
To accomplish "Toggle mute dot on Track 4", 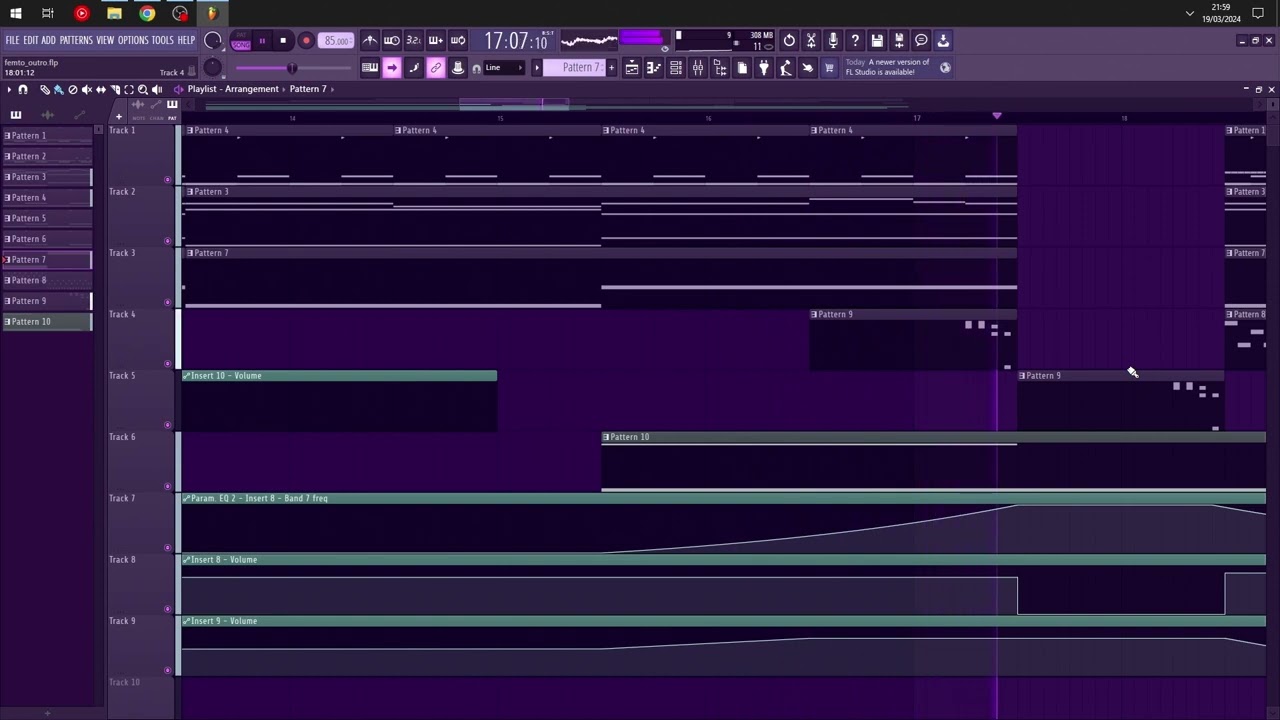I will tap(167, 363).
